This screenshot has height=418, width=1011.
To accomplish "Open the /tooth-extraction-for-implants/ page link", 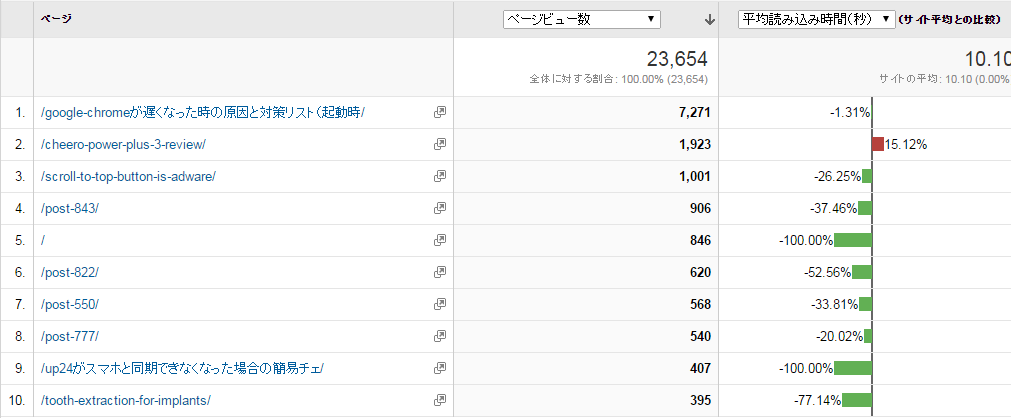I will (126, 401).
